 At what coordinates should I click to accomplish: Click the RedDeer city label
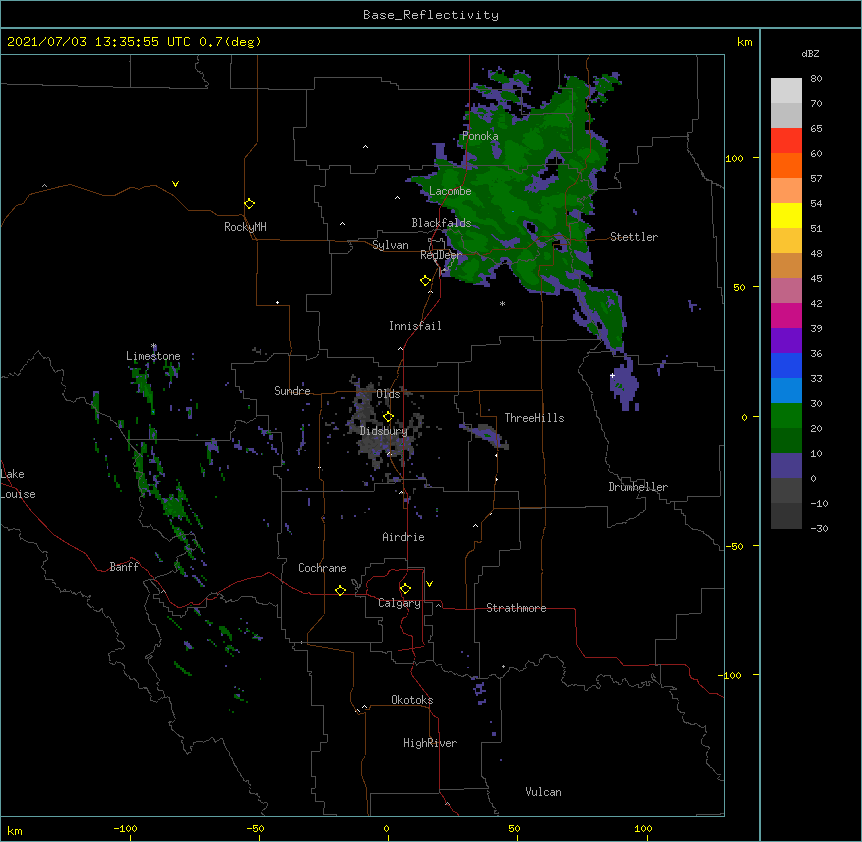(x=441, y=255)
